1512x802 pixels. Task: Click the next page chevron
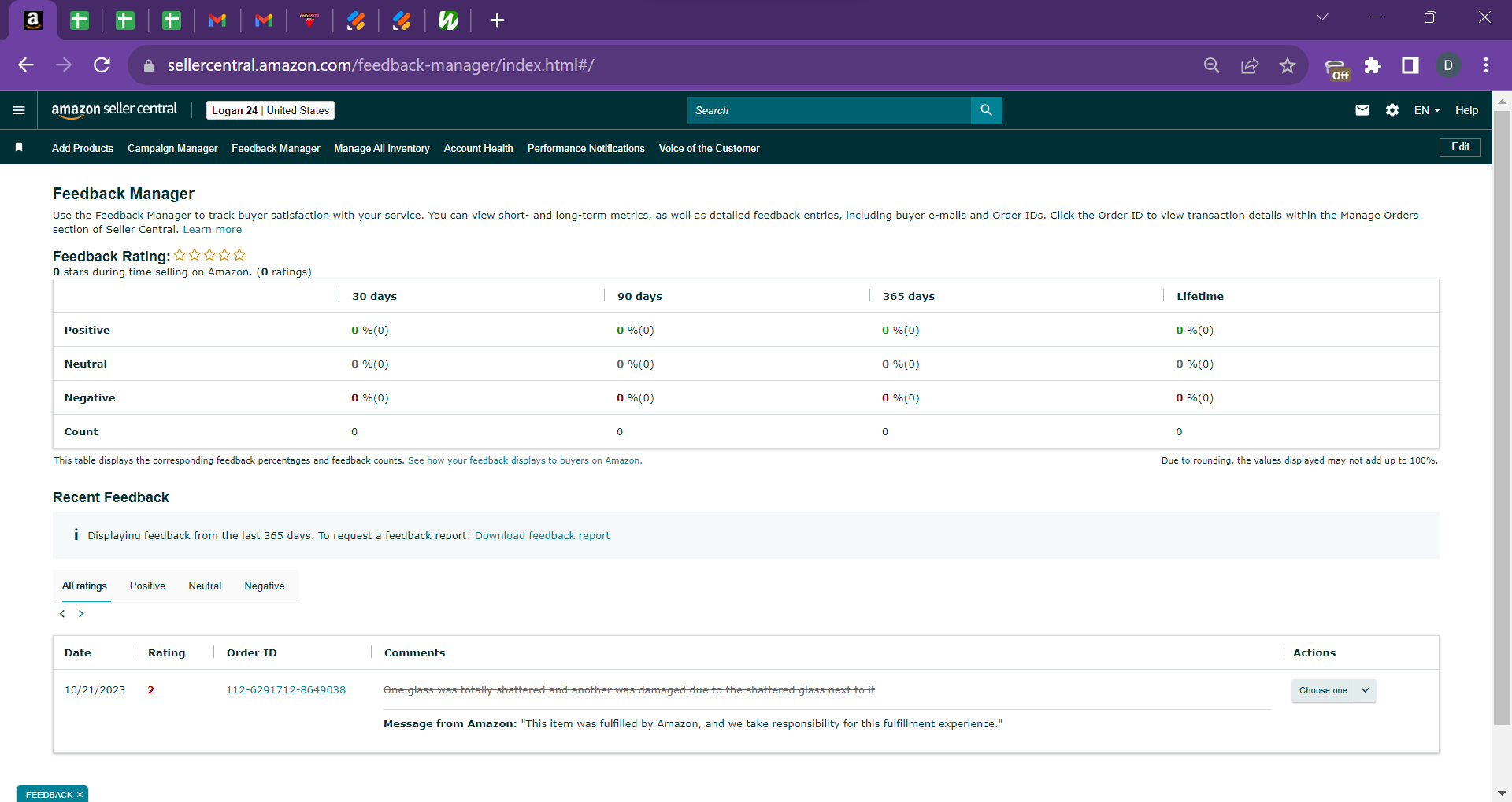[x=81, y=614]
